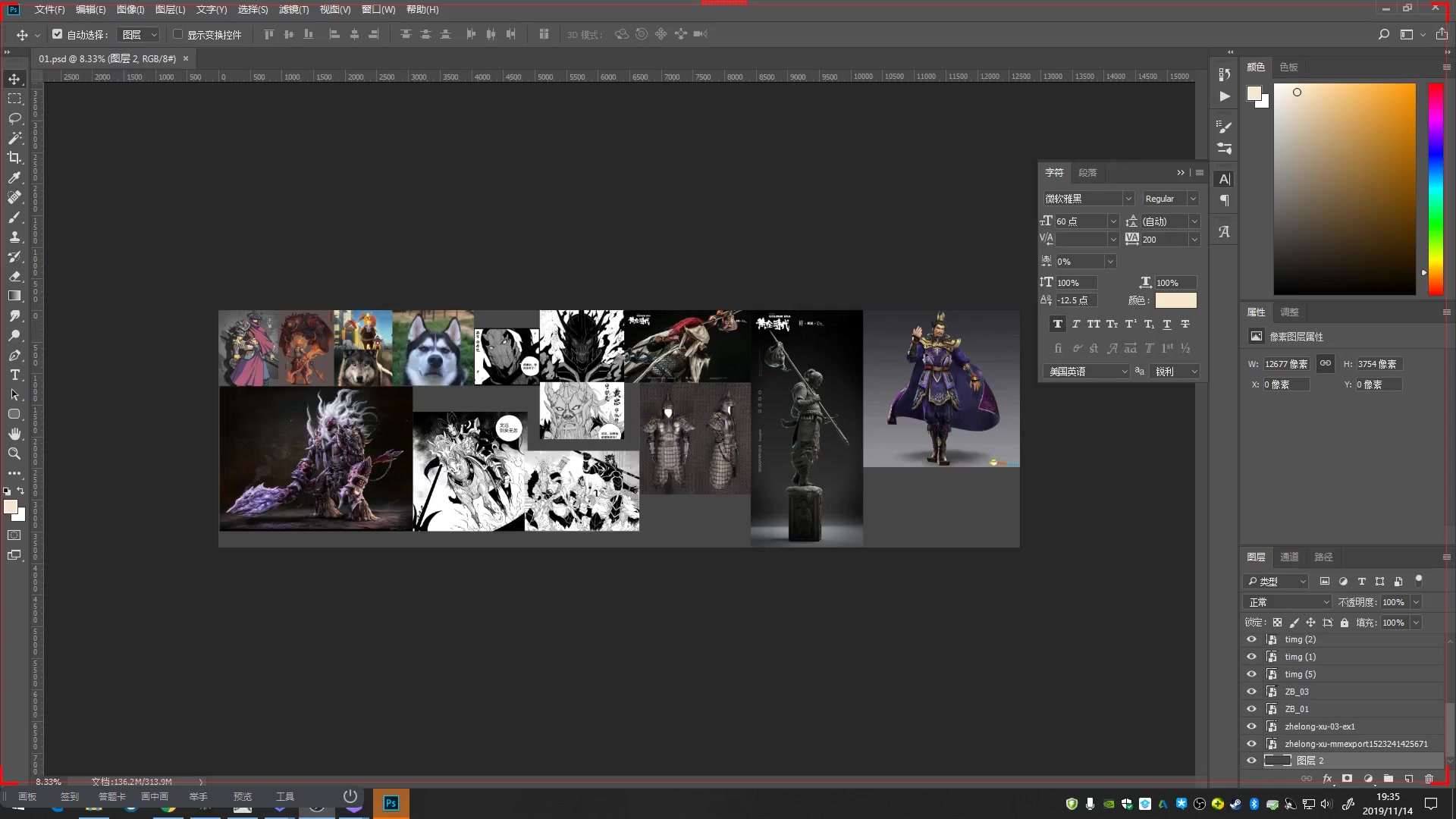The image size is (1456, 819).
Task: Select the Clone Stamp tool
Action: (14, 237)
